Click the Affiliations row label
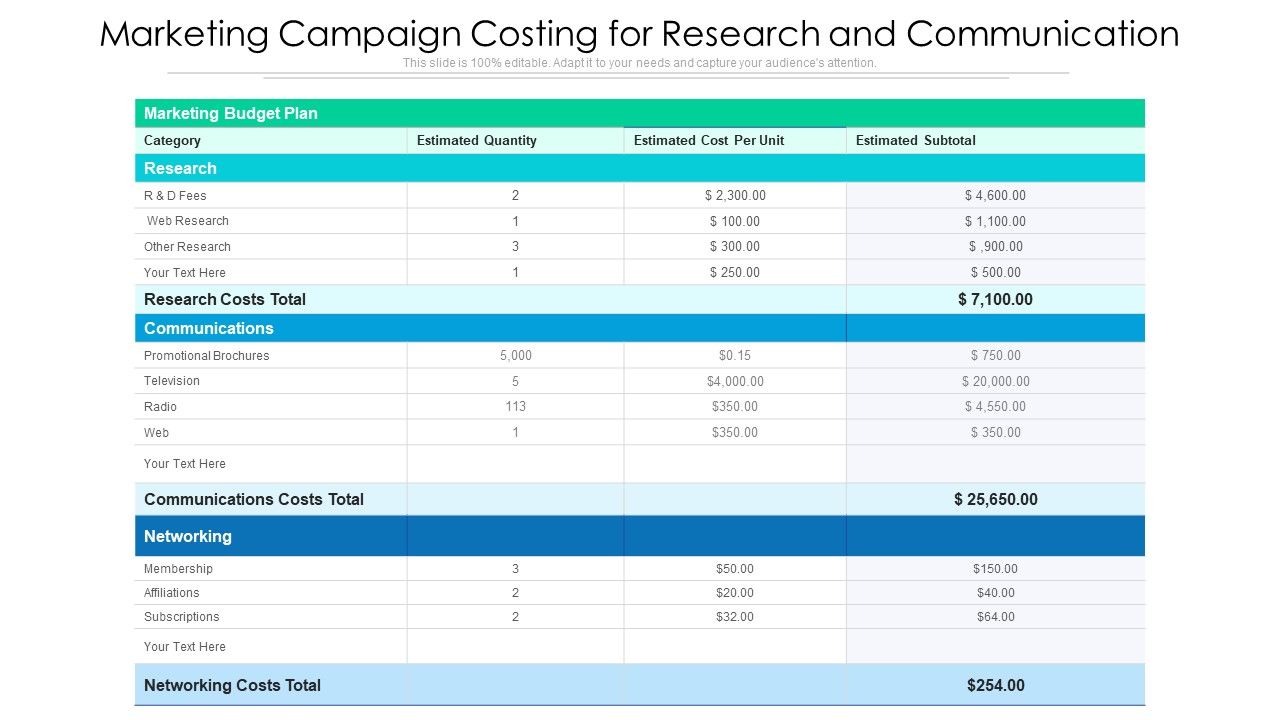This screenshot has width=1280, height=720. [172, 593]
